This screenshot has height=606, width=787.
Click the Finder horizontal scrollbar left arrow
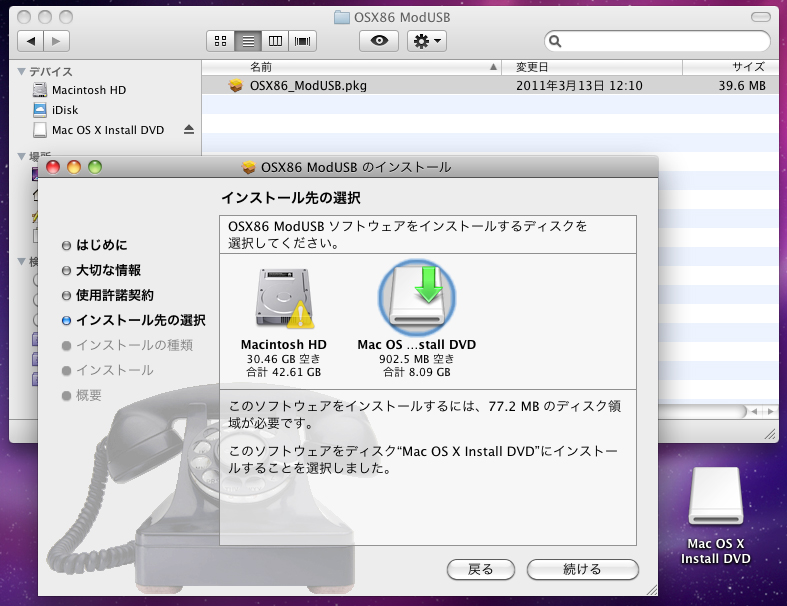click(x=754, y=411)
